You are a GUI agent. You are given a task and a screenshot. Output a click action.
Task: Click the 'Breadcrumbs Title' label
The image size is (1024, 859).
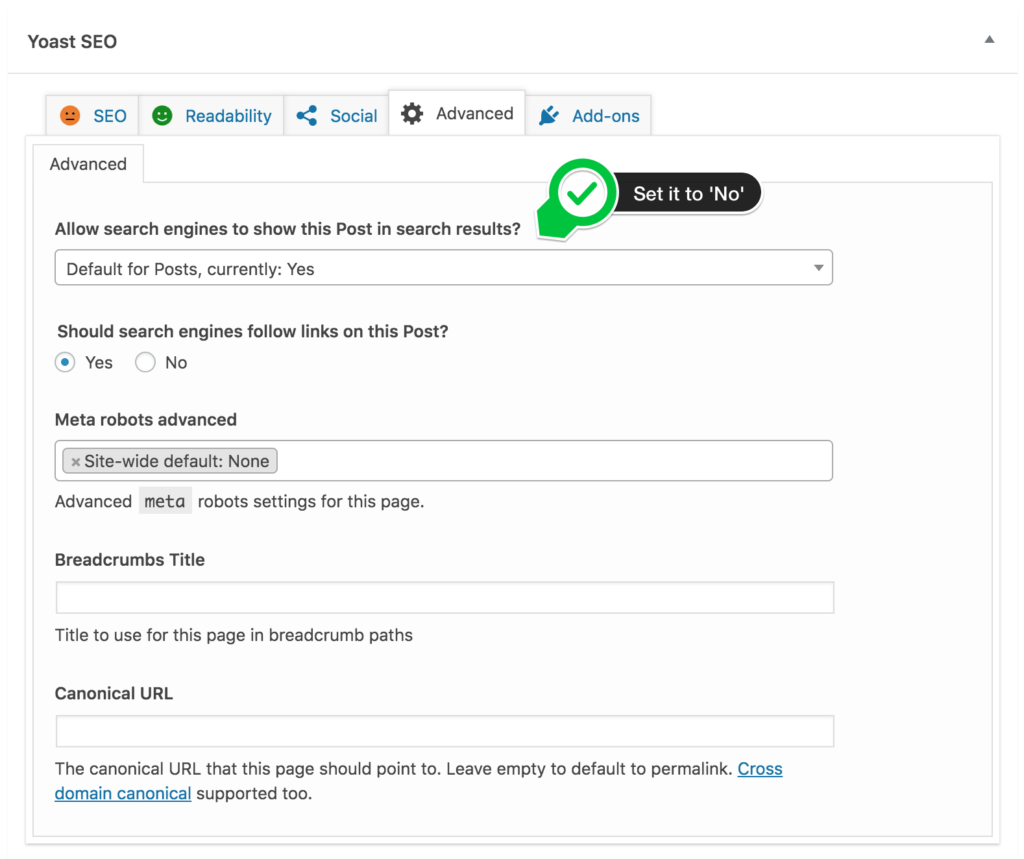coord(130,560)
